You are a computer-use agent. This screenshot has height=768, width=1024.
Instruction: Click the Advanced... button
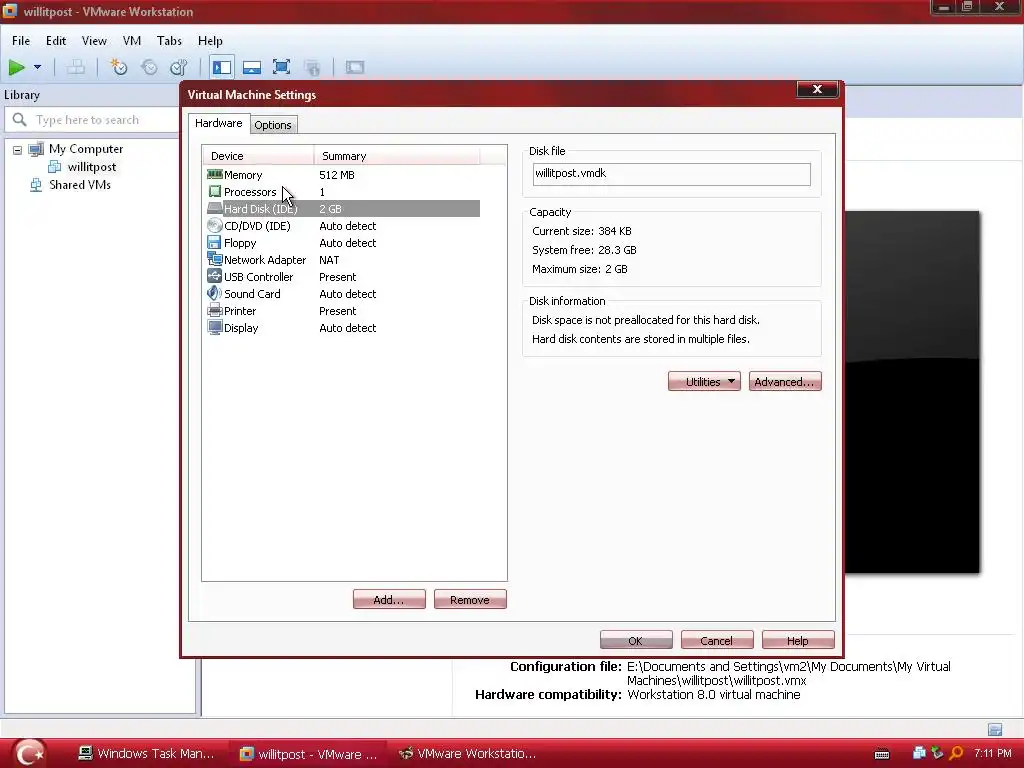[785, 381]
